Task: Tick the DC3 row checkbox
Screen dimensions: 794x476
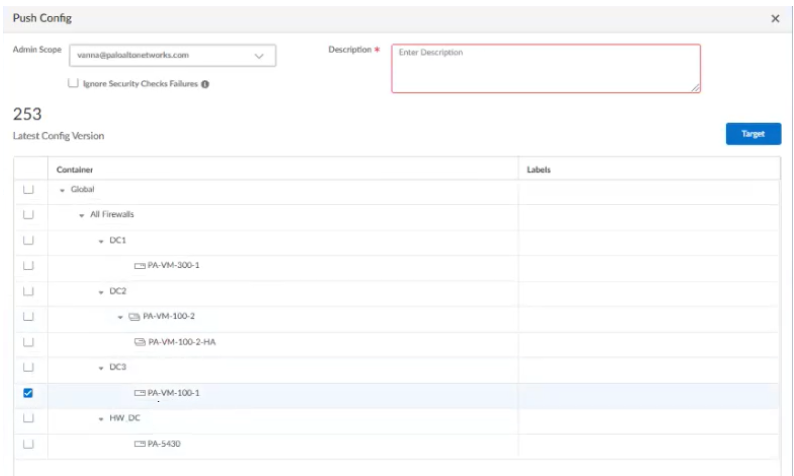Action: (x=28, y=367)
